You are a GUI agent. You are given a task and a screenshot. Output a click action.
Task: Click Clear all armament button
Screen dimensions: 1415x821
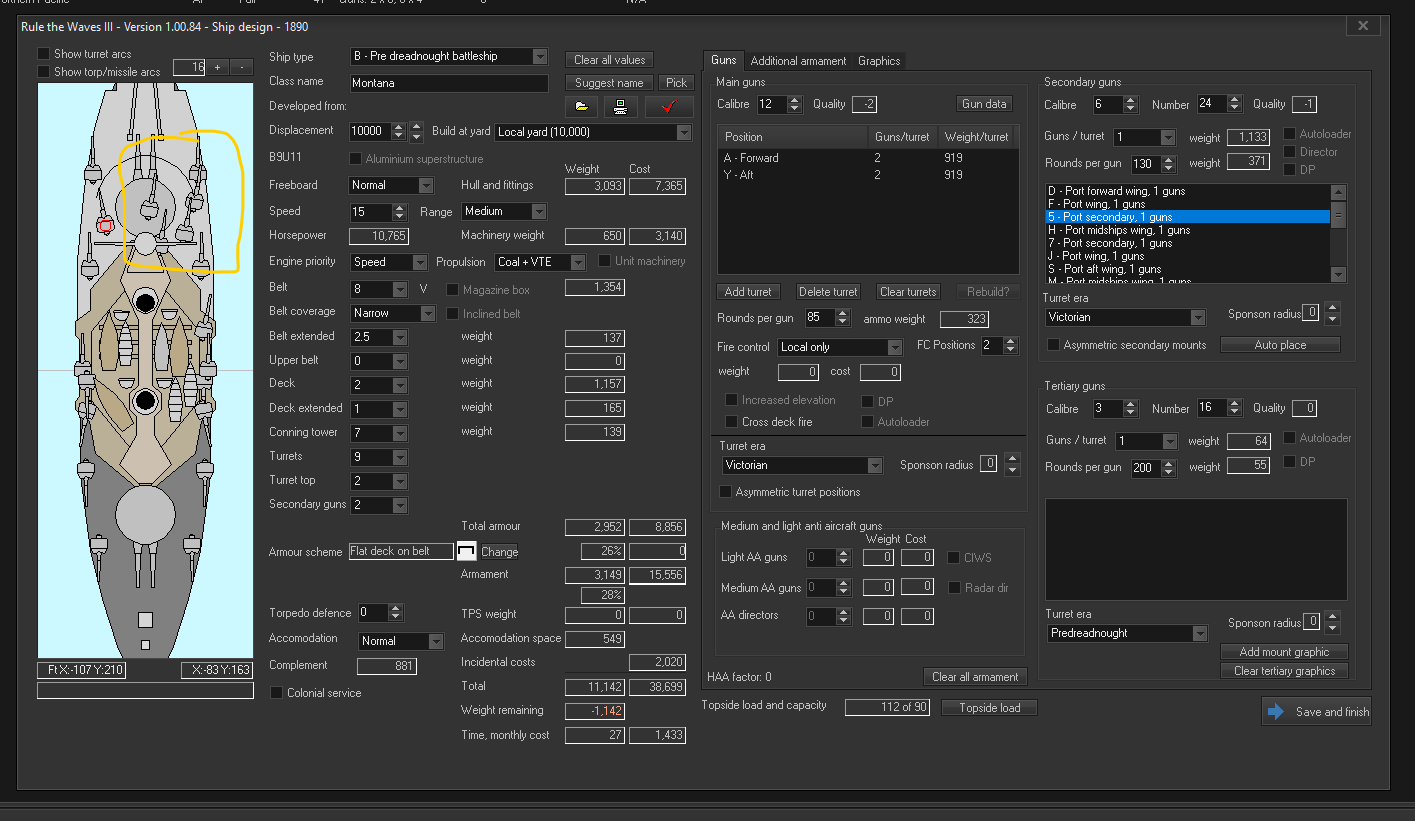tap(975, 677)
